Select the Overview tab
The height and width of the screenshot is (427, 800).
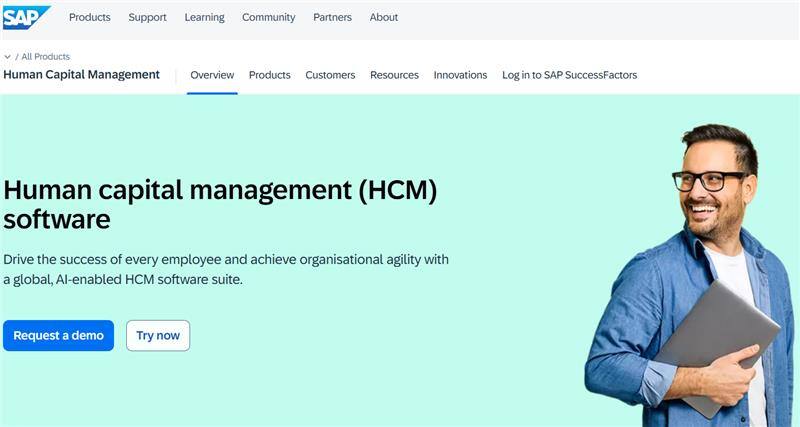[x=212, y=75]
